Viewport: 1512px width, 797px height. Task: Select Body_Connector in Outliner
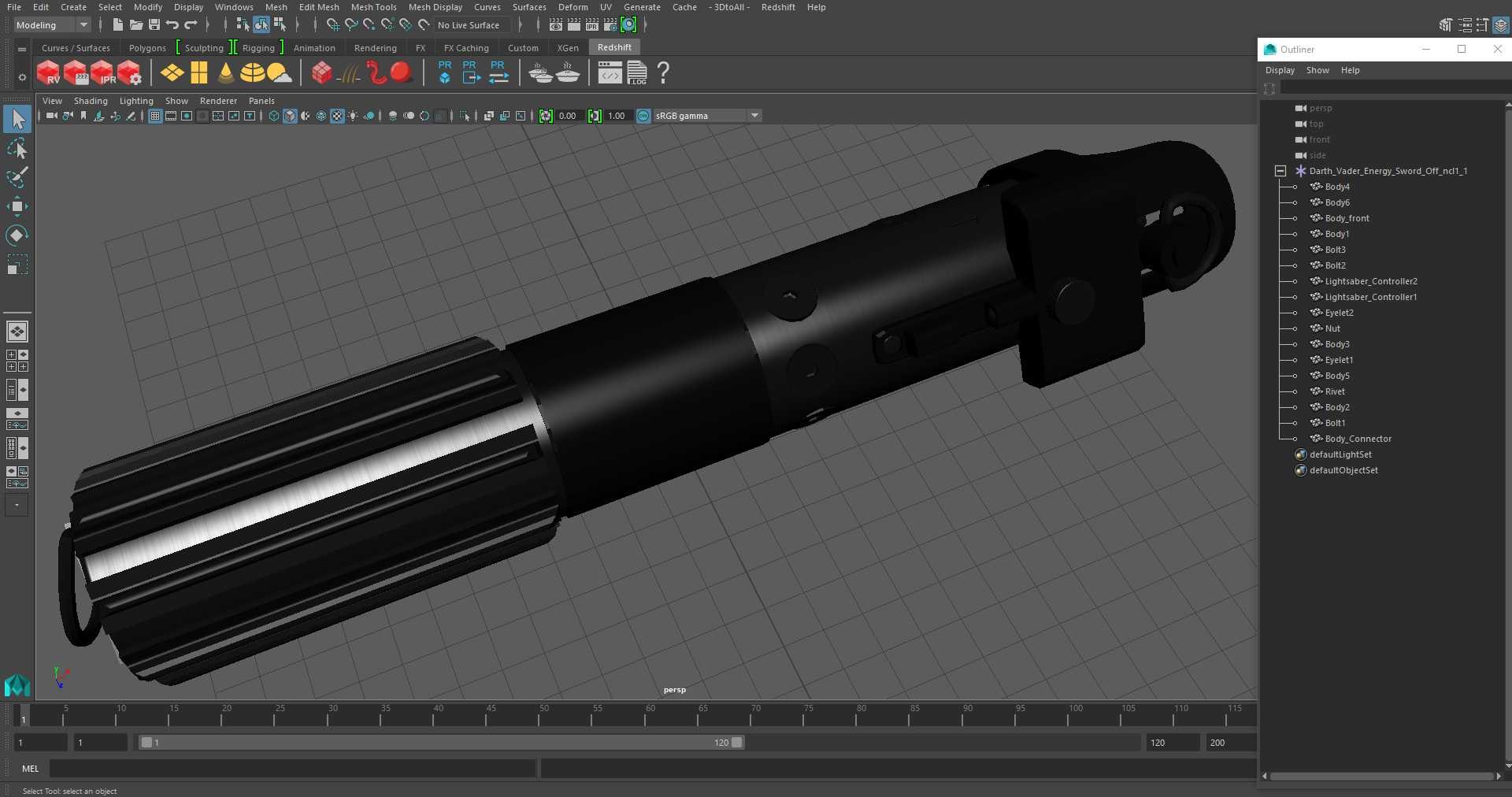[1358, 439]
